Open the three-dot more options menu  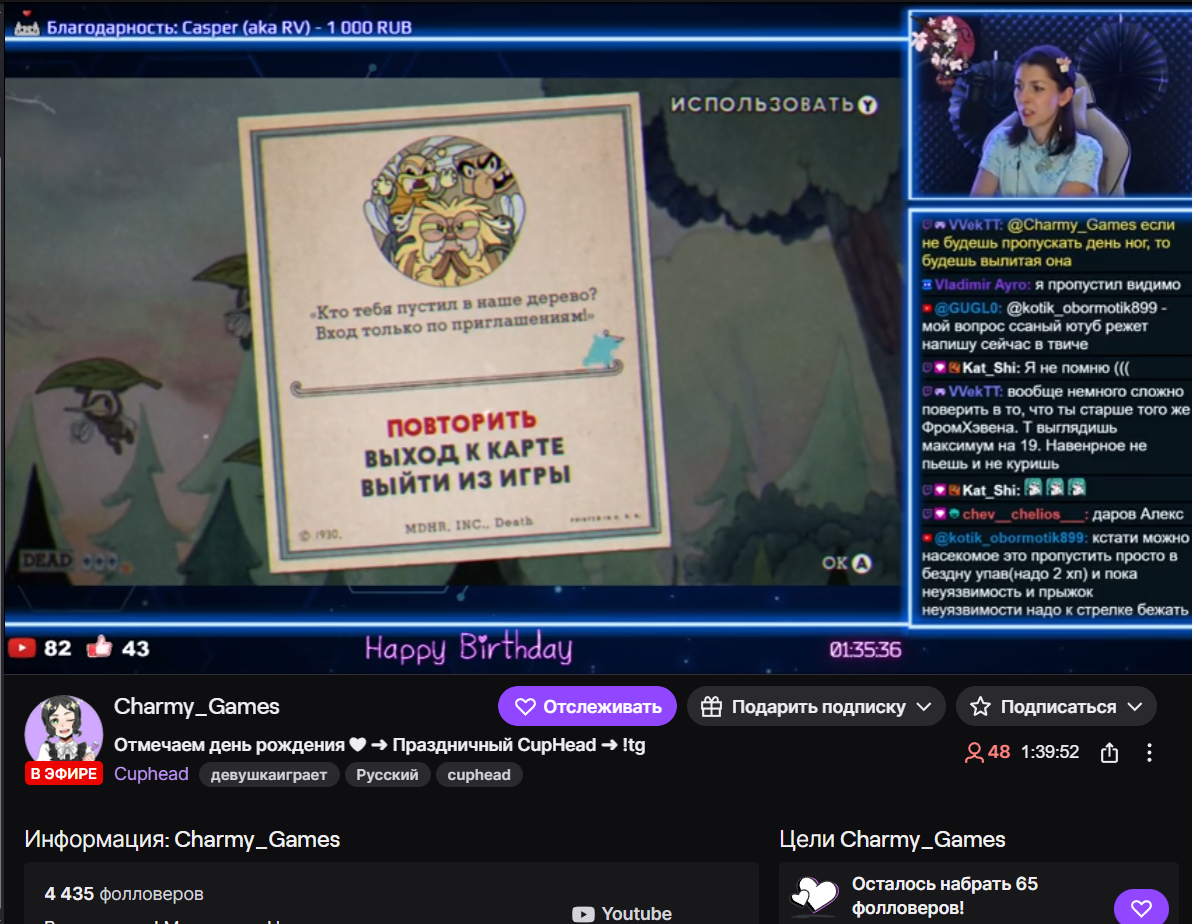coord(1149,753)
